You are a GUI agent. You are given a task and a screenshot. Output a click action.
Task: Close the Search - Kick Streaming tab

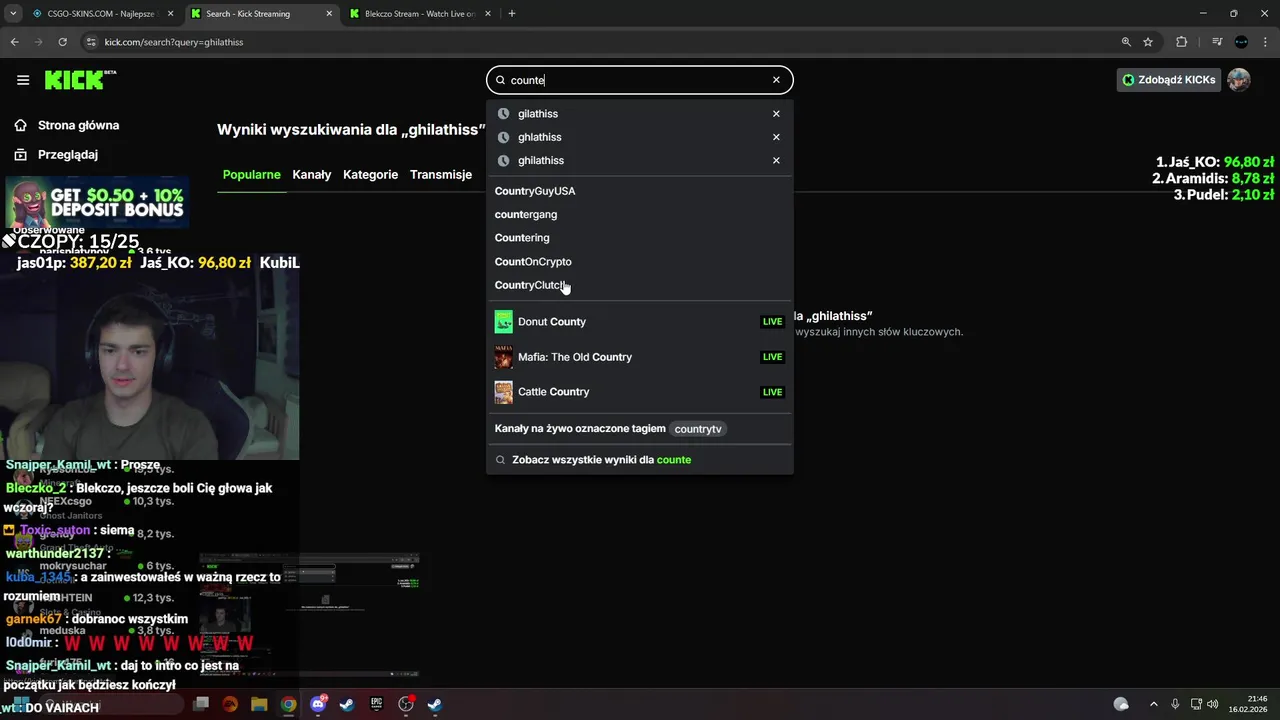point(329,14)
